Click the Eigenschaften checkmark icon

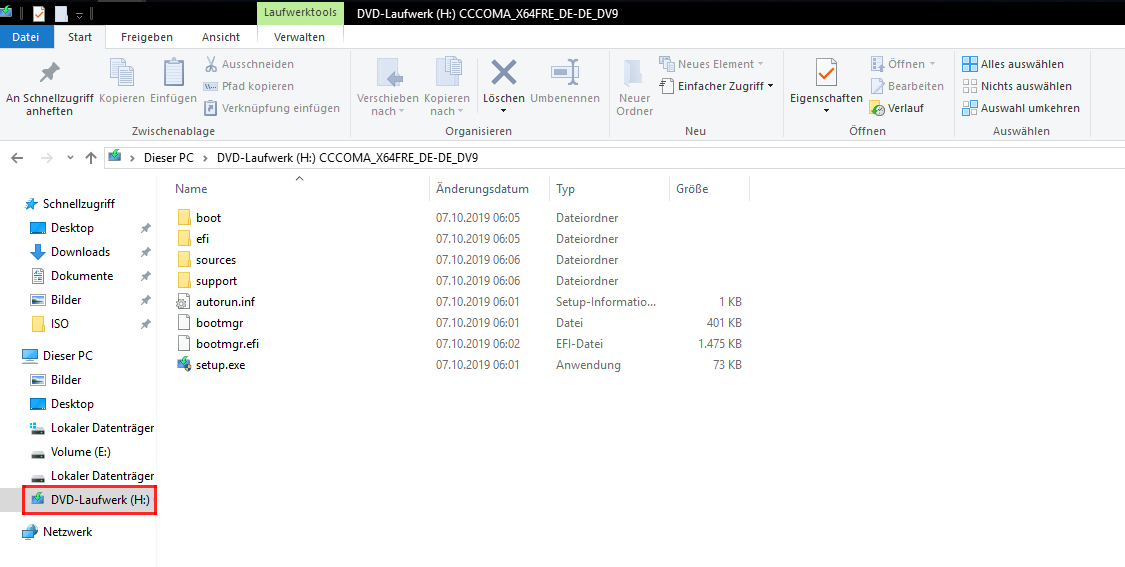point(827,72)
